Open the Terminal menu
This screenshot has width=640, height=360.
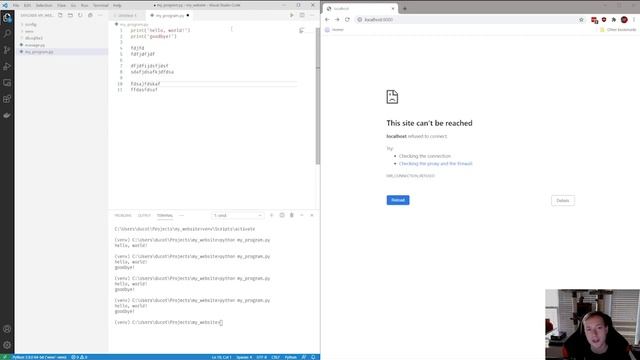point(100,5)
